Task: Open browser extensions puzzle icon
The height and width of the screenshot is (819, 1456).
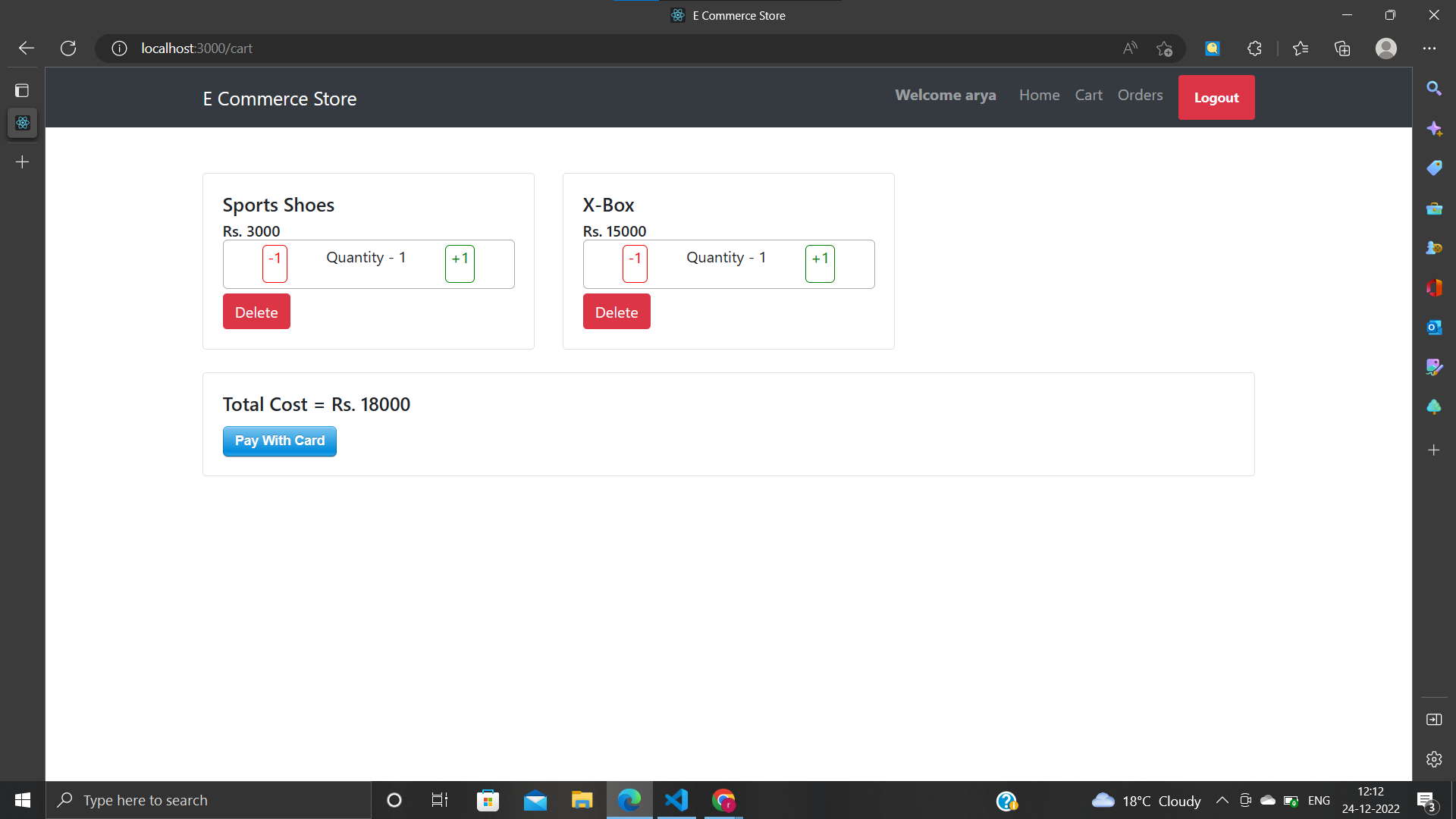Action: pos(1254,48)
